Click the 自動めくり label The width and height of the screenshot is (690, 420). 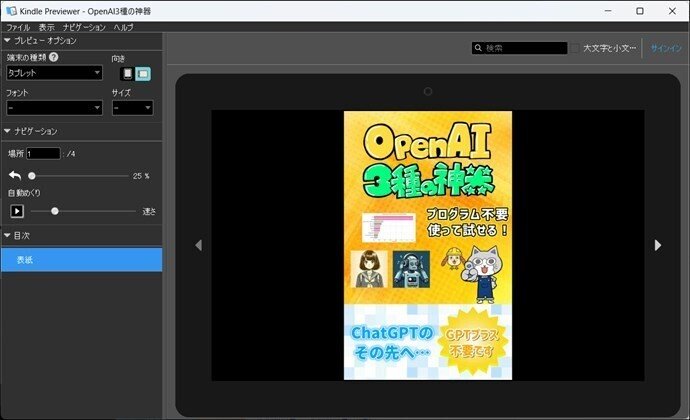point(24,193)
